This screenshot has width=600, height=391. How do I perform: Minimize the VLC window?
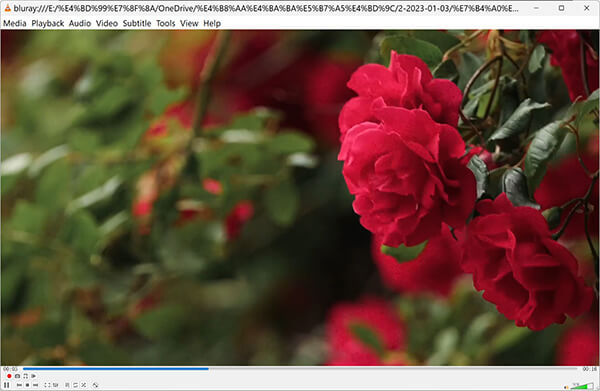(x=536, y=8)
